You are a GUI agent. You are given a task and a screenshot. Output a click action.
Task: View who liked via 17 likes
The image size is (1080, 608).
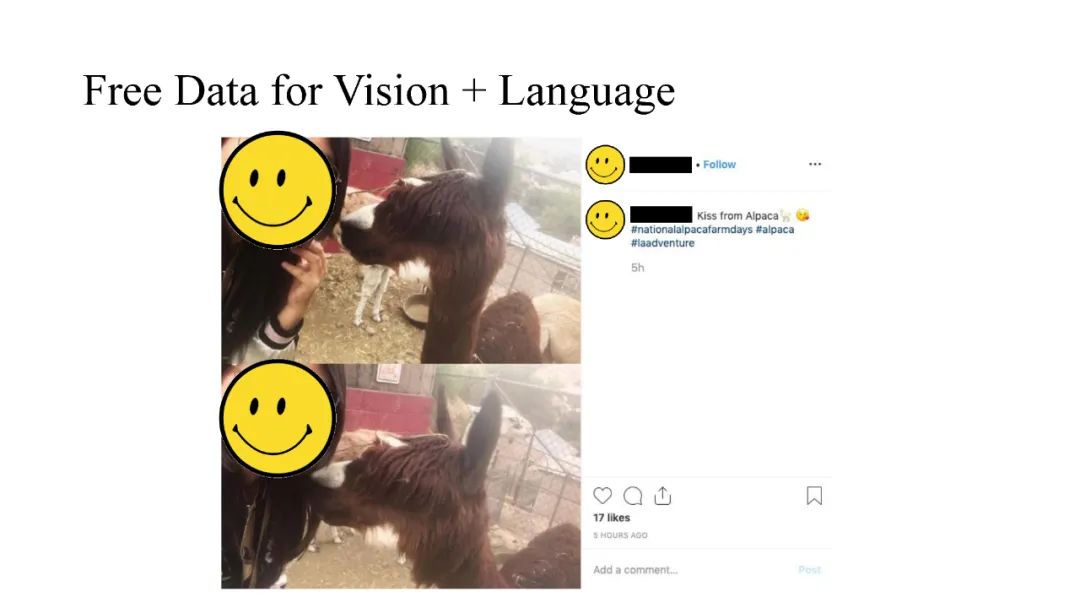612,518
